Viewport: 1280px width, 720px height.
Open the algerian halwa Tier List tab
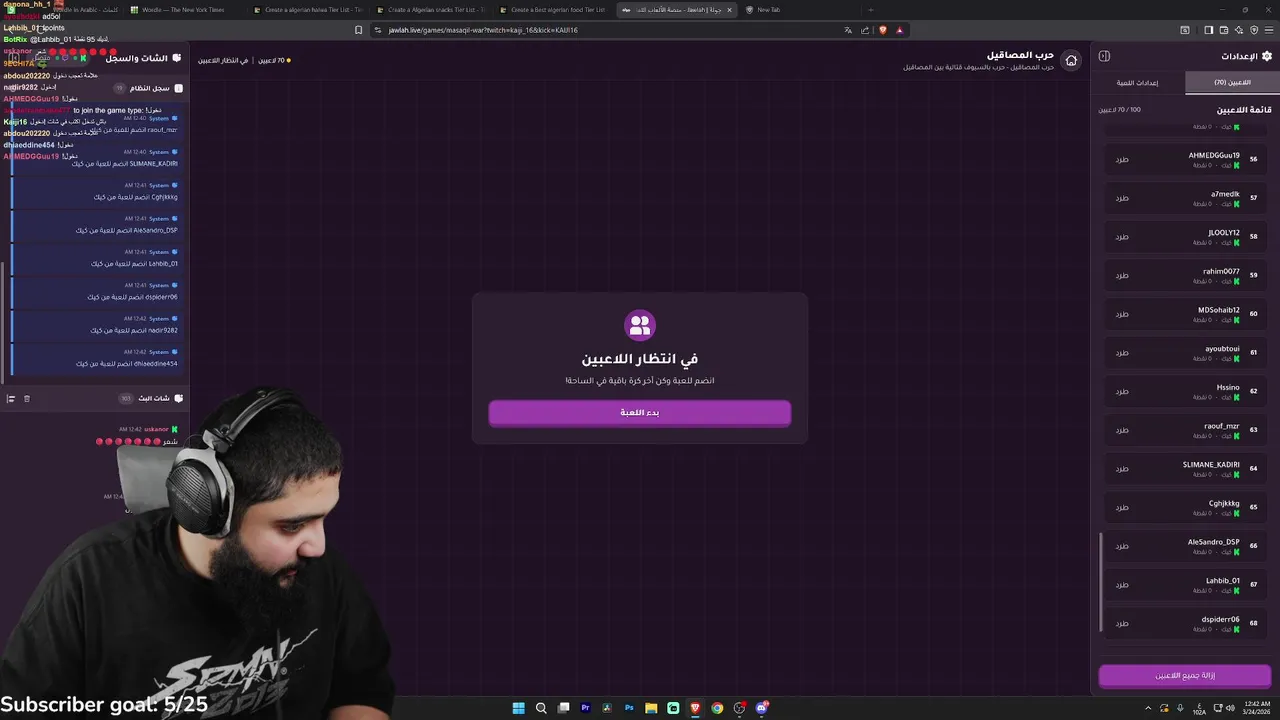[x=307, y=10]
